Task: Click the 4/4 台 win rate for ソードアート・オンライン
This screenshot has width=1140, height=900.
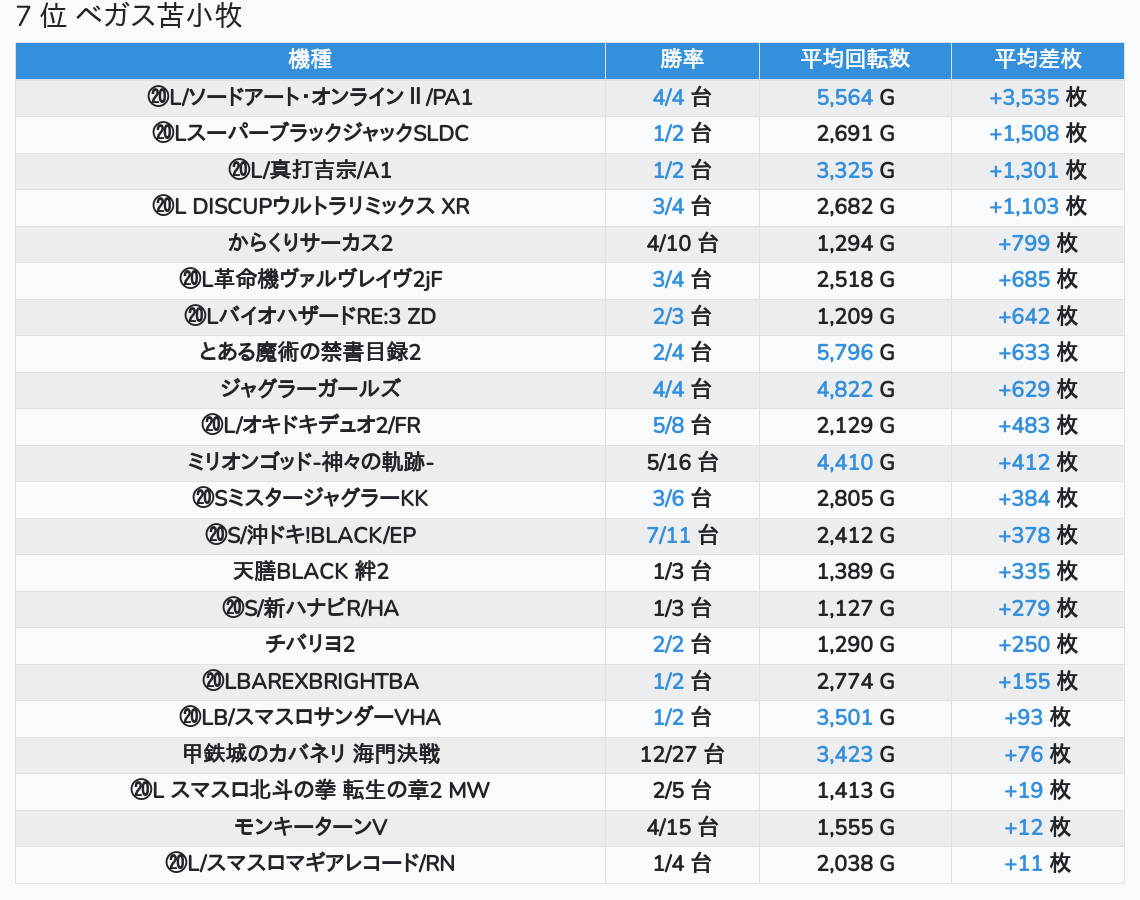Action: pyautogui.click(x=682, y=97)
